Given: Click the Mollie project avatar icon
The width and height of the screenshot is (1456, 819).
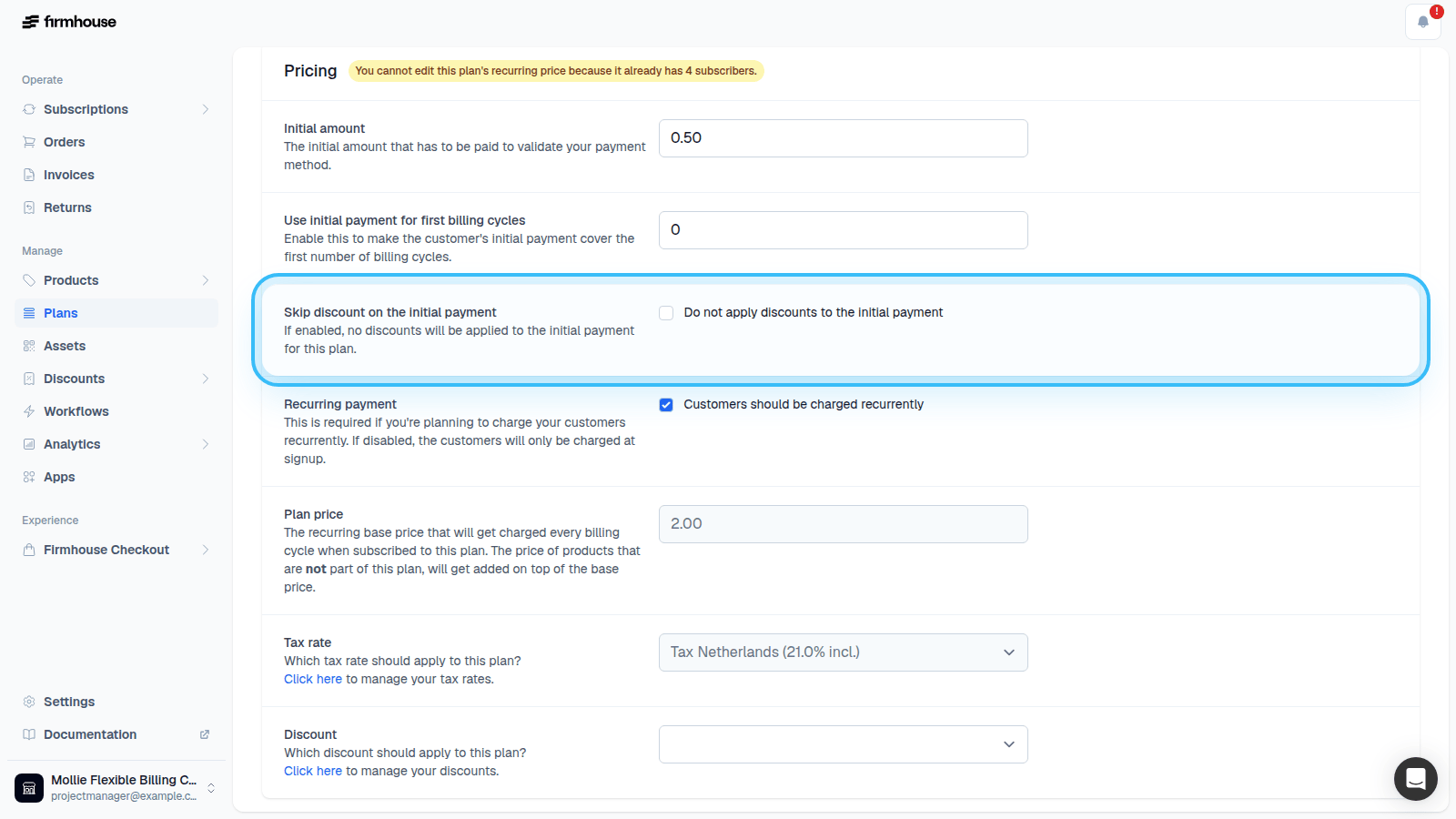Looking at the screenshot, I should coord(29,788).
